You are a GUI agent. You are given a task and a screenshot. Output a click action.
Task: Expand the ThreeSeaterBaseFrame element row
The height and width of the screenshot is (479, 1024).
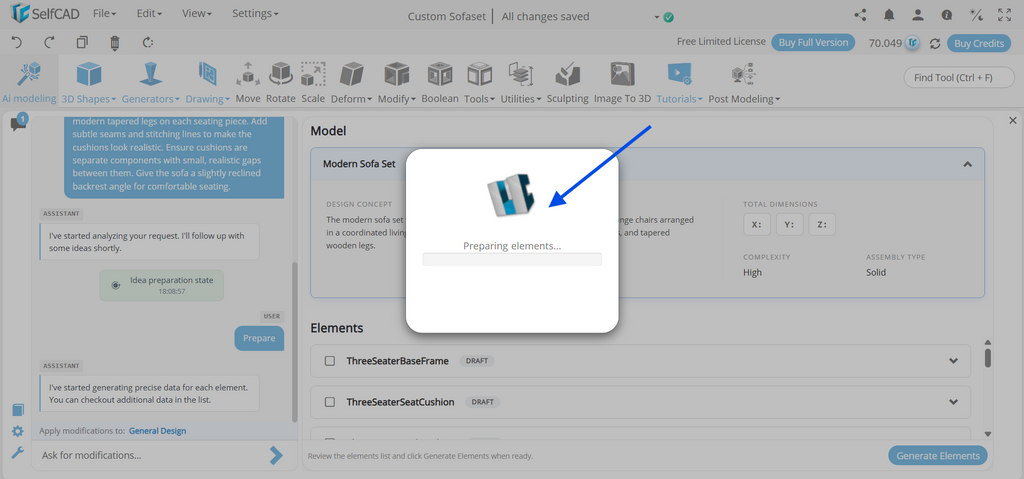tap(953, 361)
